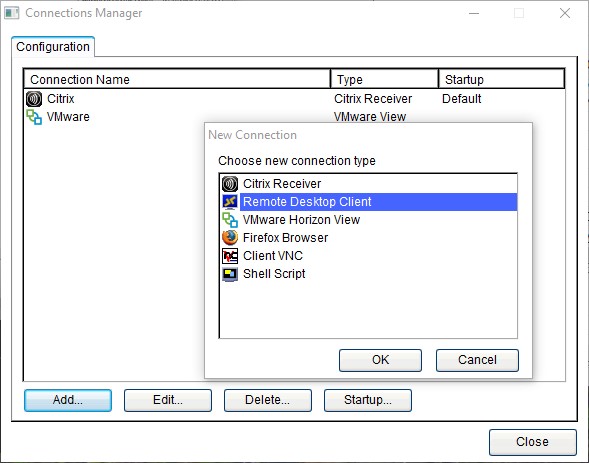Select Remote Desktop Client connection type
This screenshot has width=589, height=463.
coord(368,202)
